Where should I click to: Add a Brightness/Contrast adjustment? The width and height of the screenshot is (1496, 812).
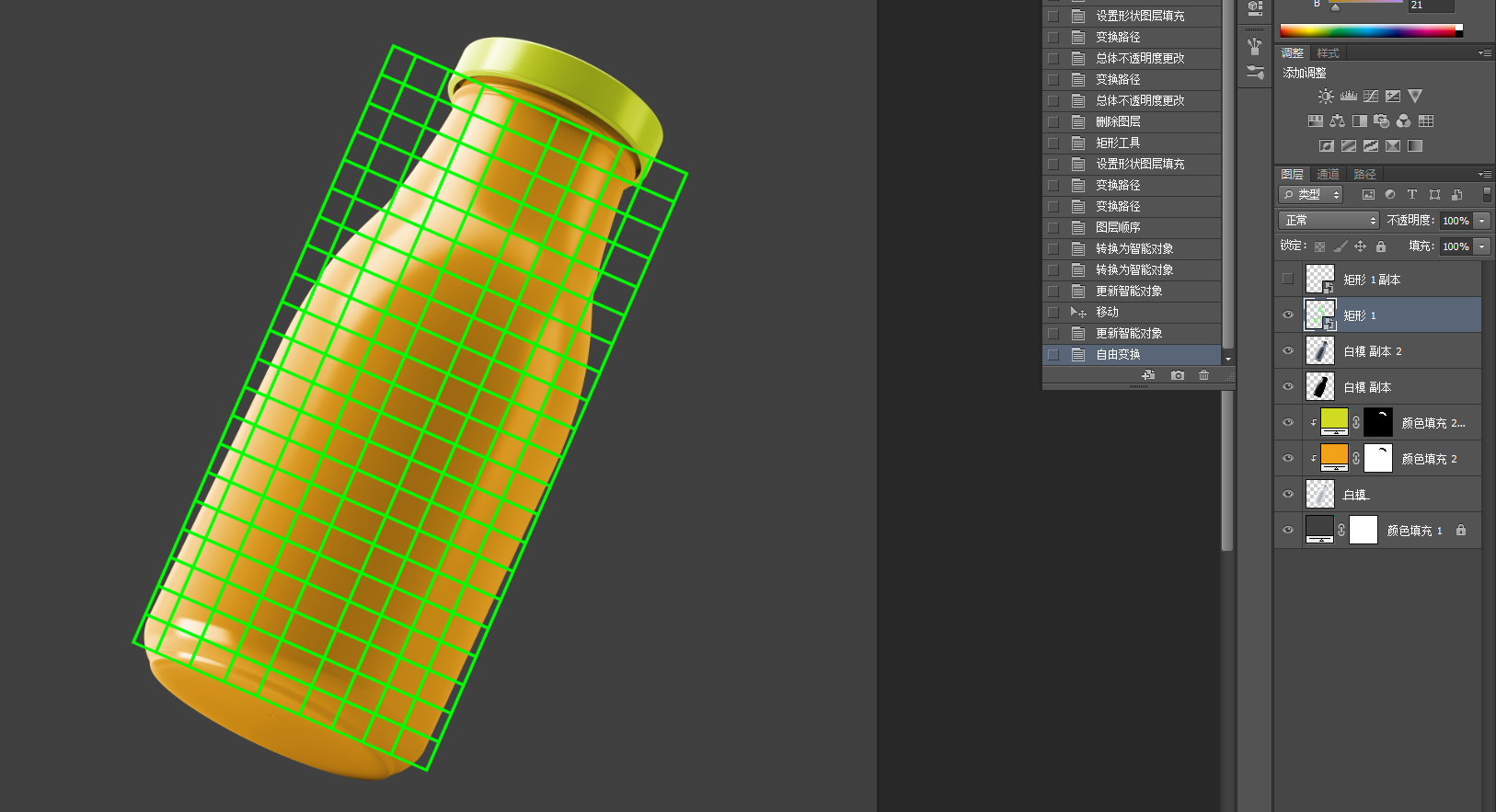1325,96
